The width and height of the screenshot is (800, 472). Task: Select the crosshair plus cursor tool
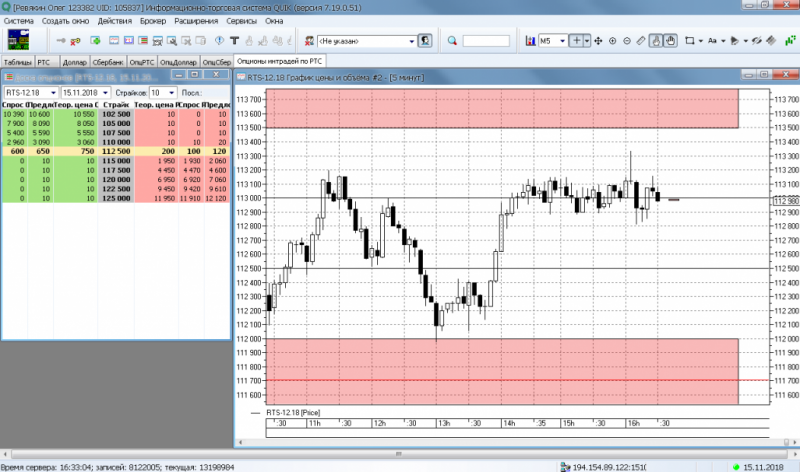[576, 40]
